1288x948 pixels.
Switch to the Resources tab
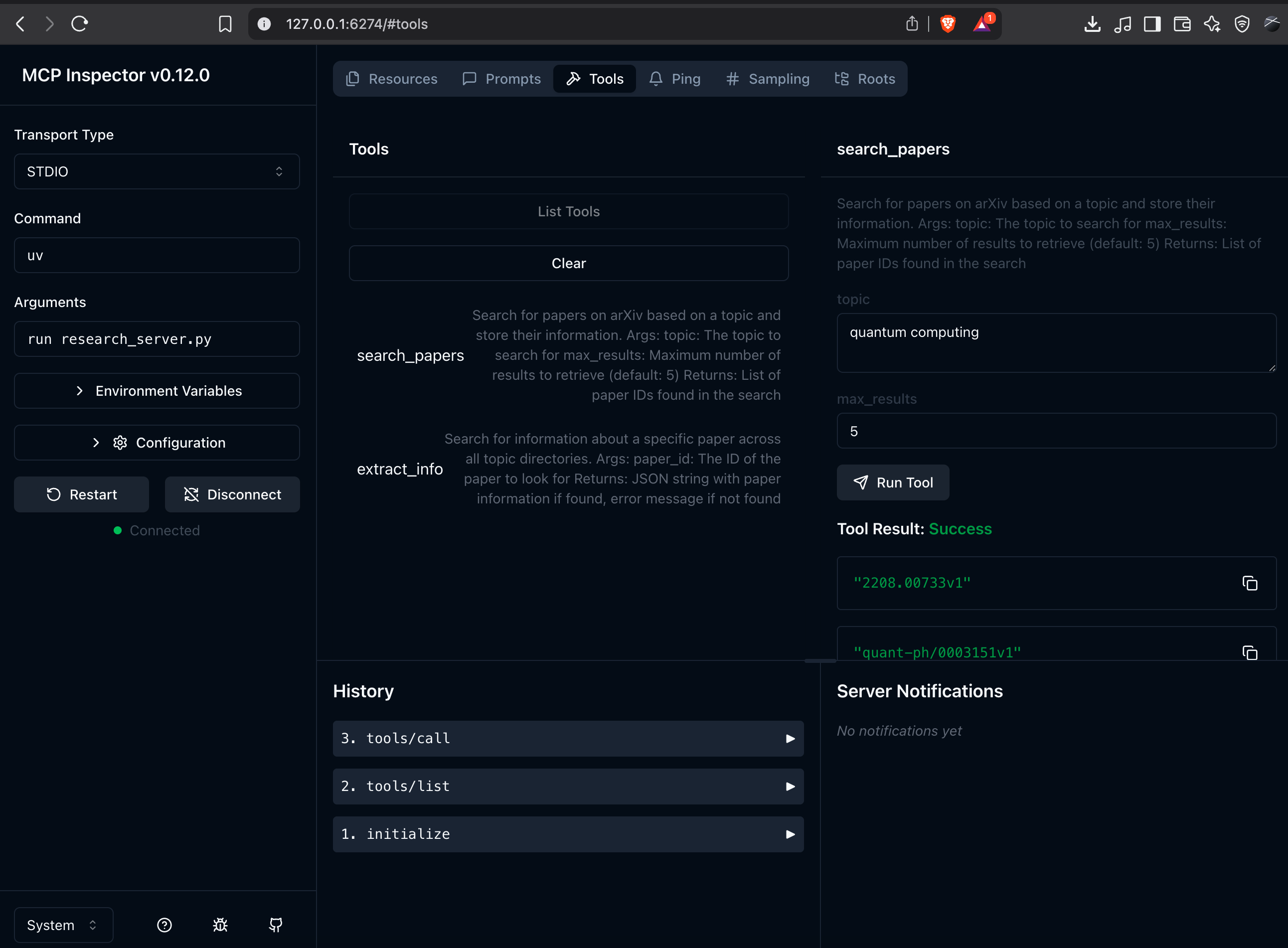pos(392,79)
